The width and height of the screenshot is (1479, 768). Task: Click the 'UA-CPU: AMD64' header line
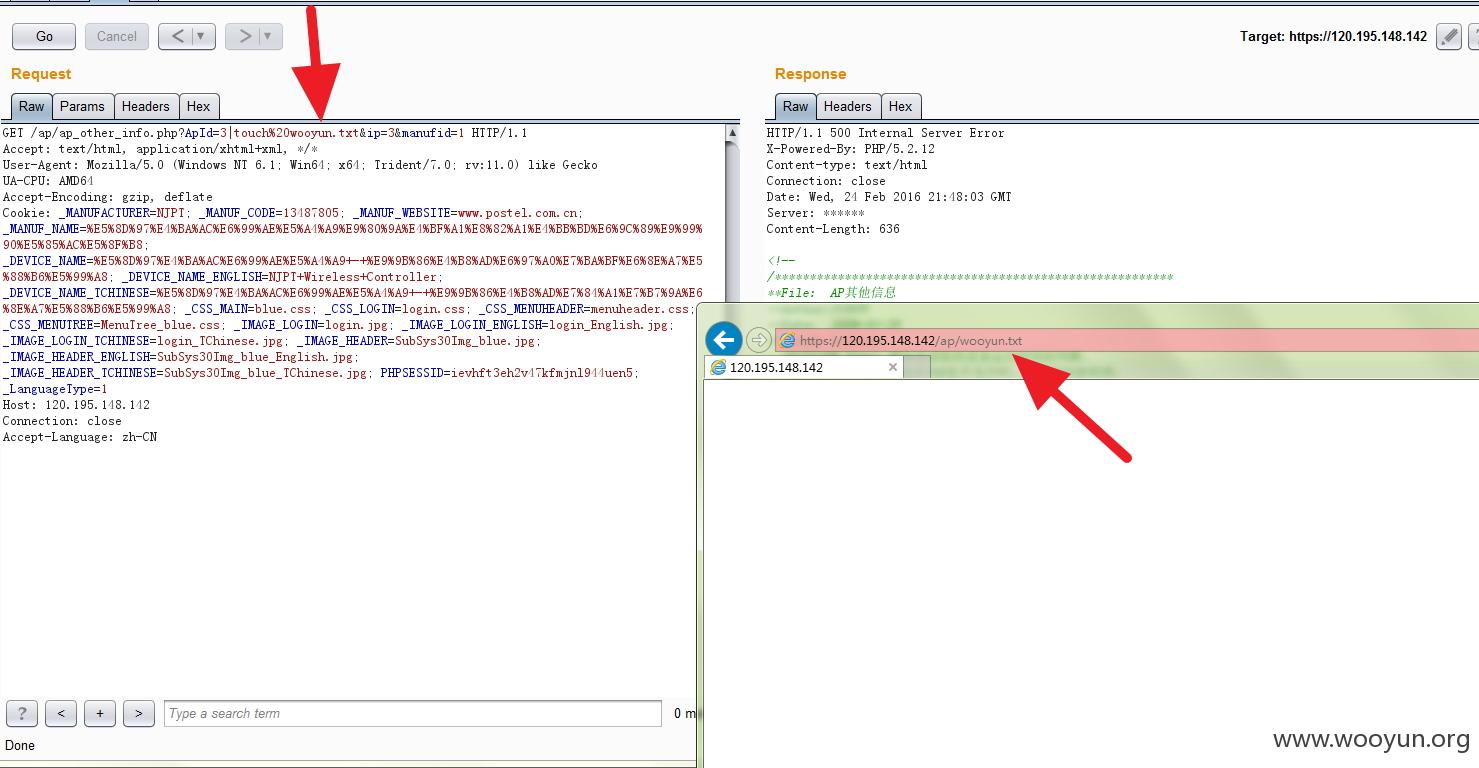[48, 181]
